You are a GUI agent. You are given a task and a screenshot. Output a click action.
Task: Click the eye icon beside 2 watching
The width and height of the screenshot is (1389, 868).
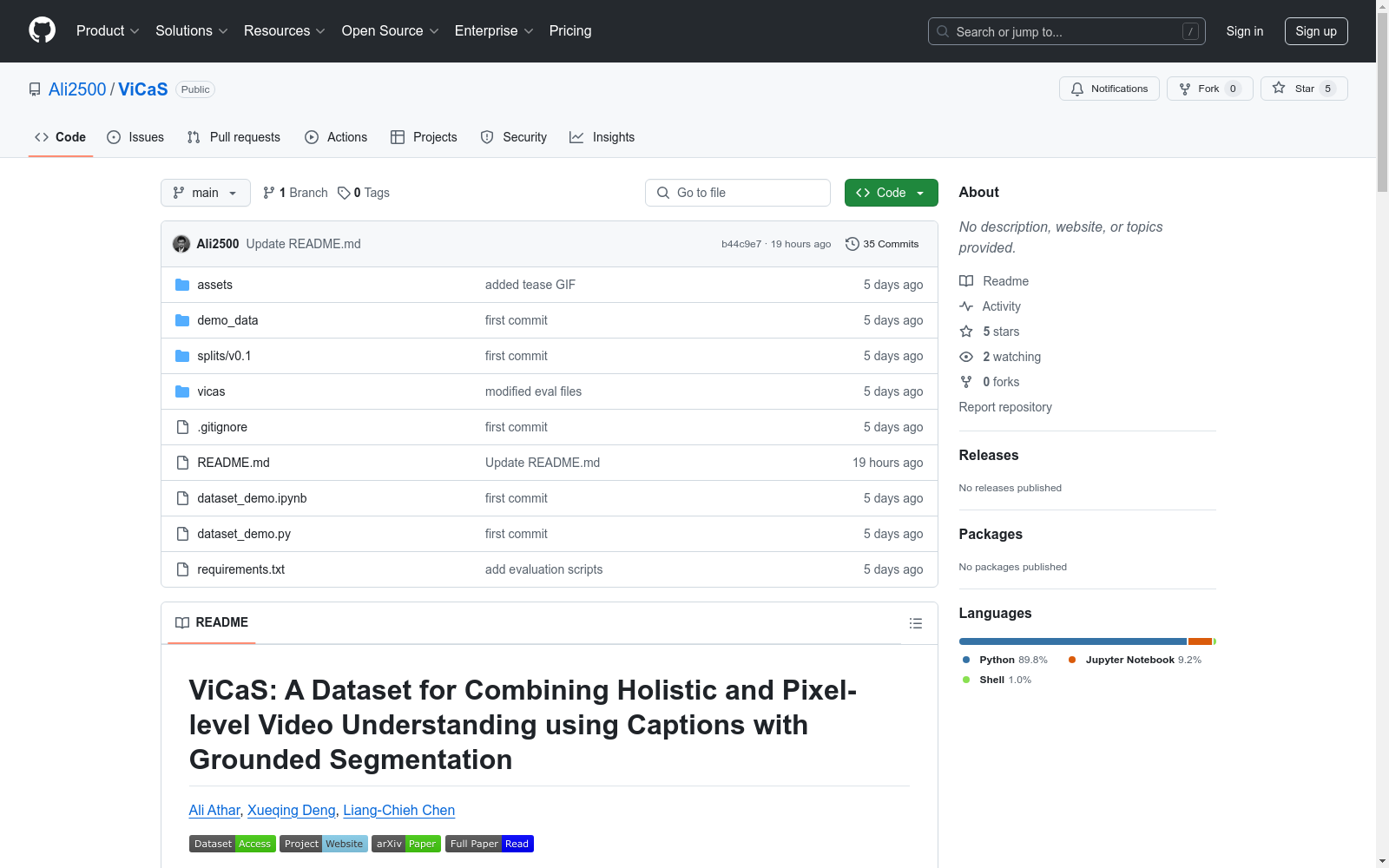pos(966,357)
